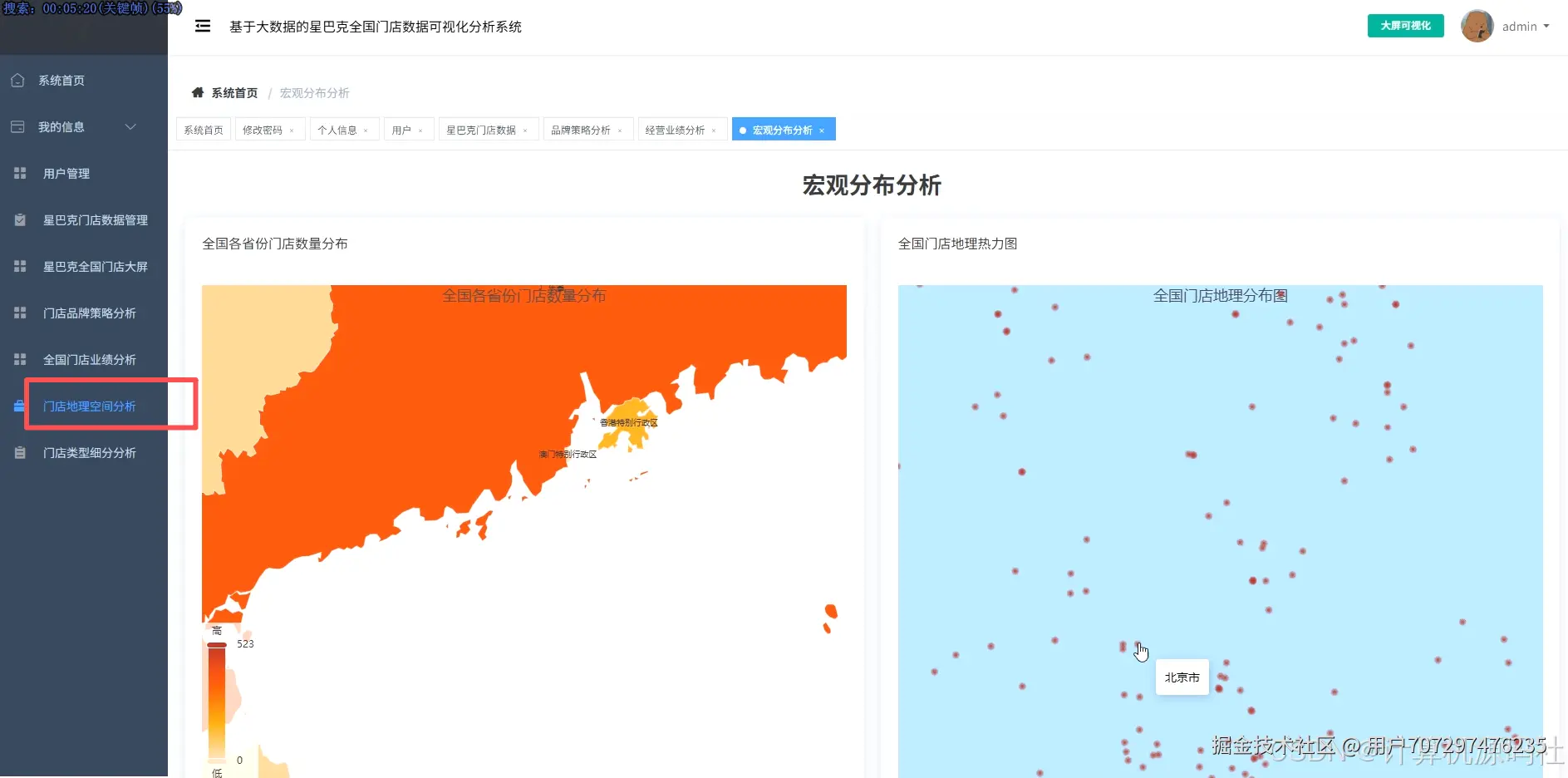The image size is (1568, 778).
Task: Click the 门店类型细分分析 document icon
Action: pos(18,452)
